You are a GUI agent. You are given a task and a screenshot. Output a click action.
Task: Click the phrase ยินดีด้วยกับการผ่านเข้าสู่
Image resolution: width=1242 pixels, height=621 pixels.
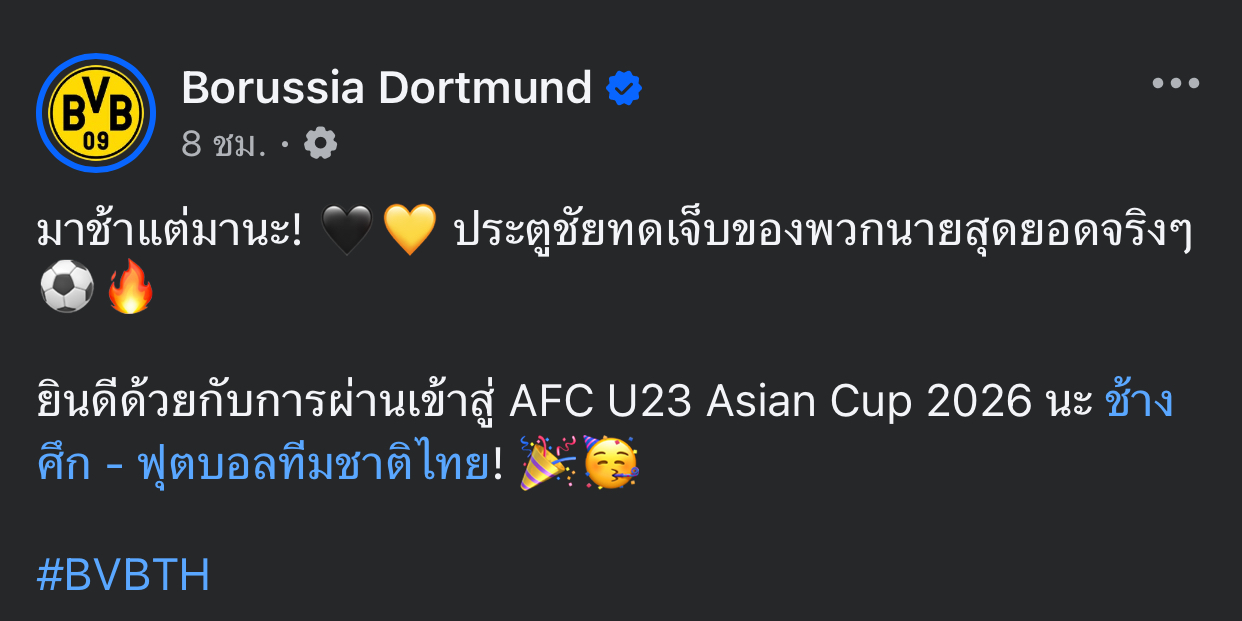pyautogui.click(x=267, y=403)
